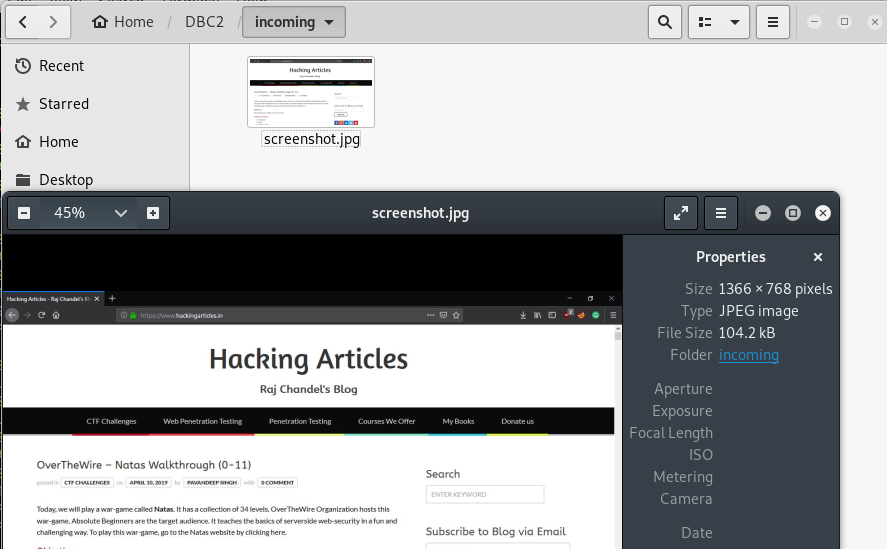Bookmark page with the star icon
This screenshot has width=887, height=549.
click(x=456, y=315)
